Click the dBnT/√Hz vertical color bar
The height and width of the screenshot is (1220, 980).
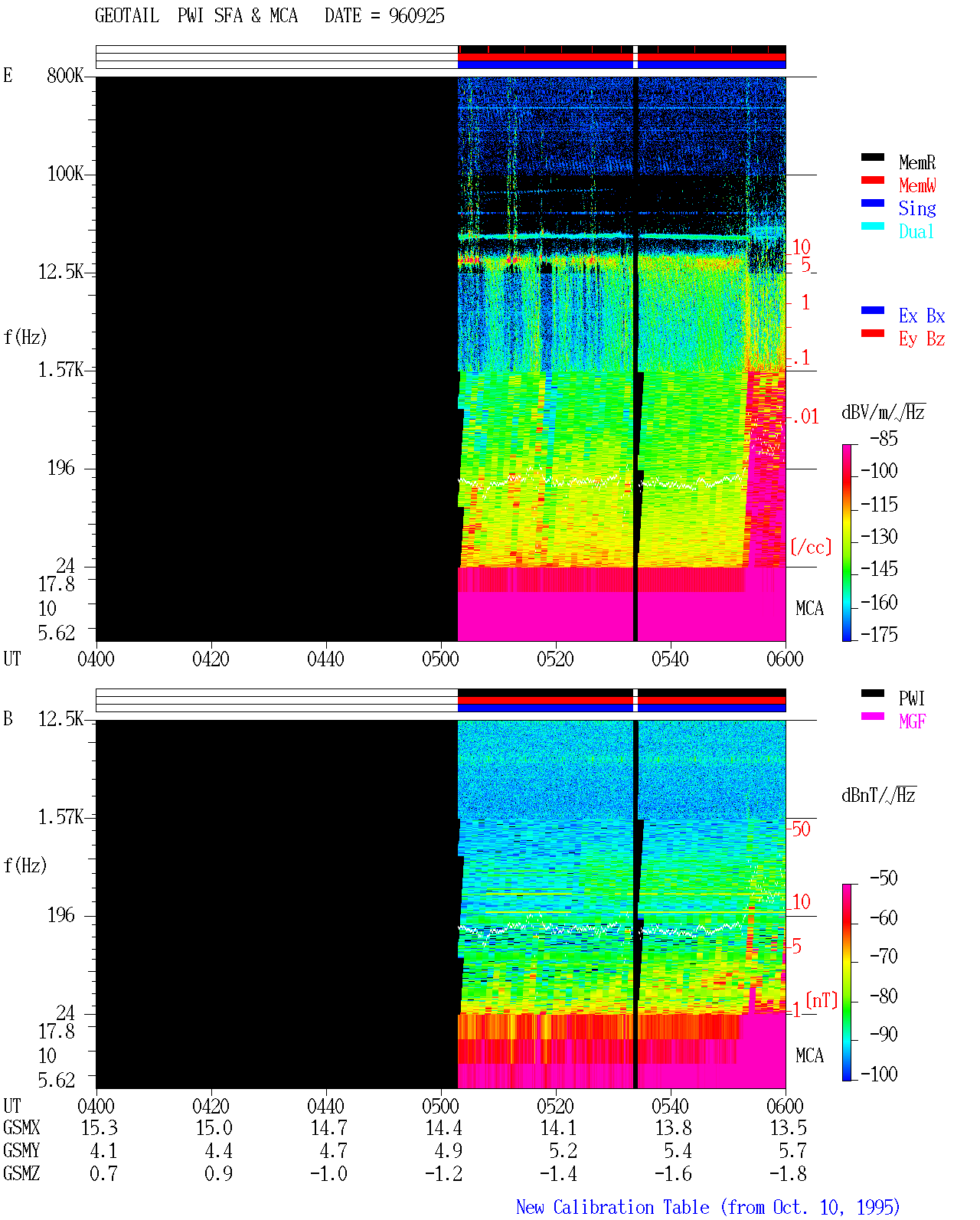847,983
